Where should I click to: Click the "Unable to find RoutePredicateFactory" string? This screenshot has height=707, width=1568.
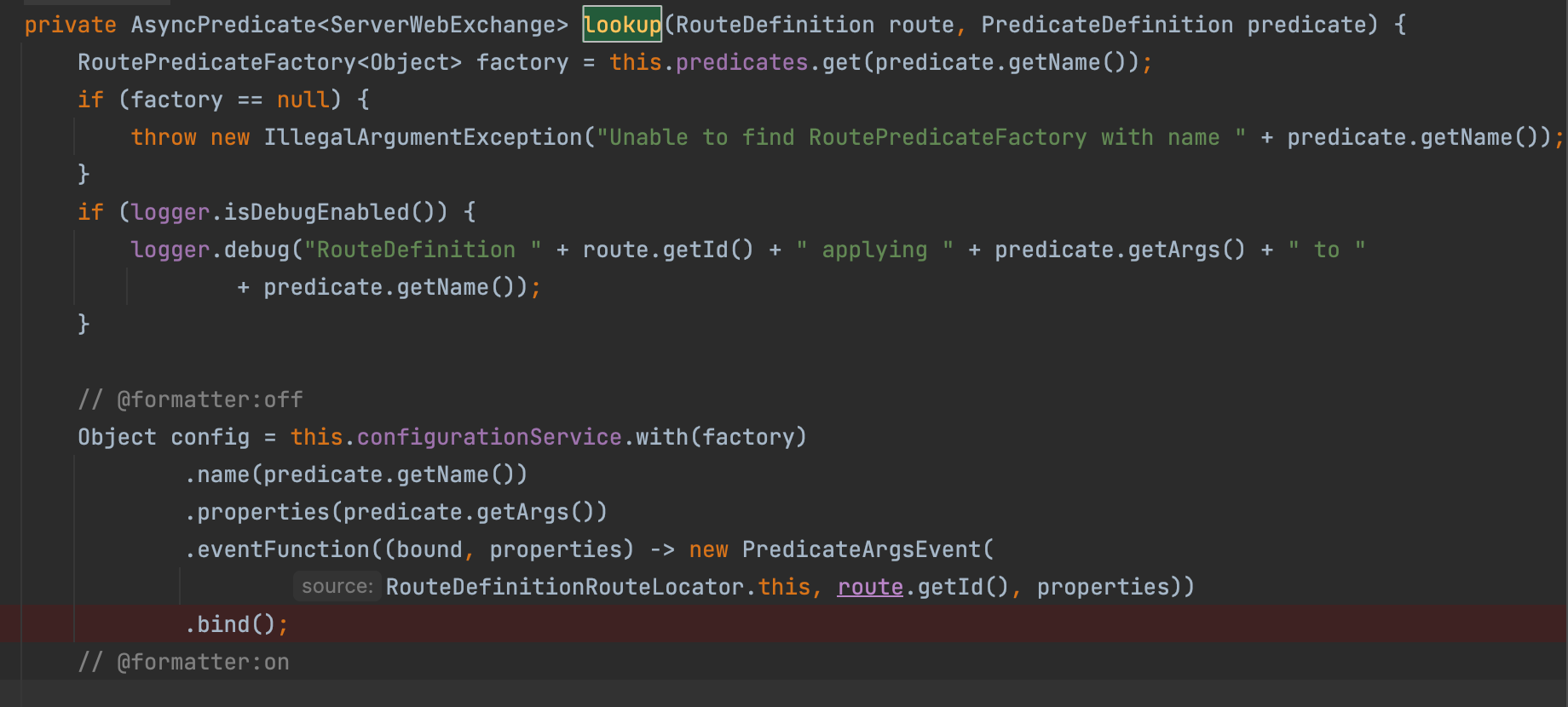pos(921,137)
